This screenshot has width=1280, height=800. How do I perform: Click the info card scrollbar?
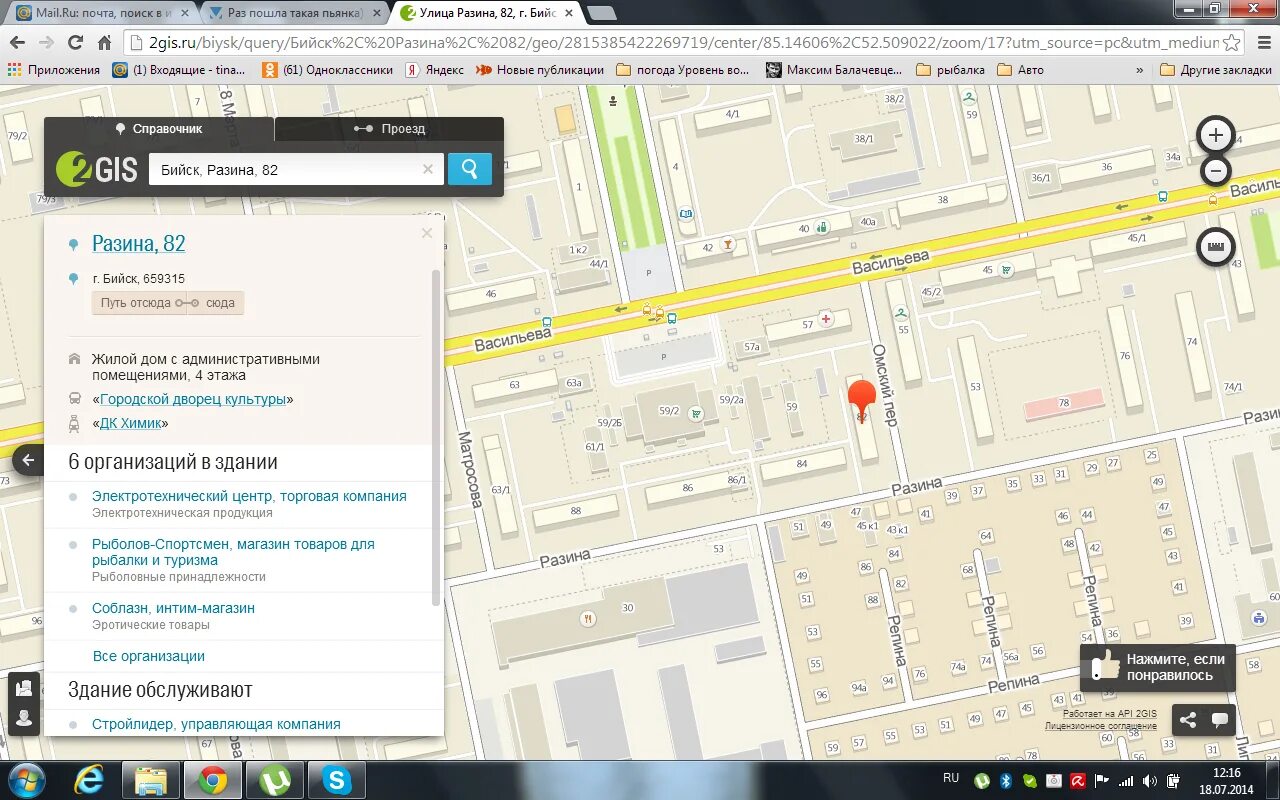(435, 437)
